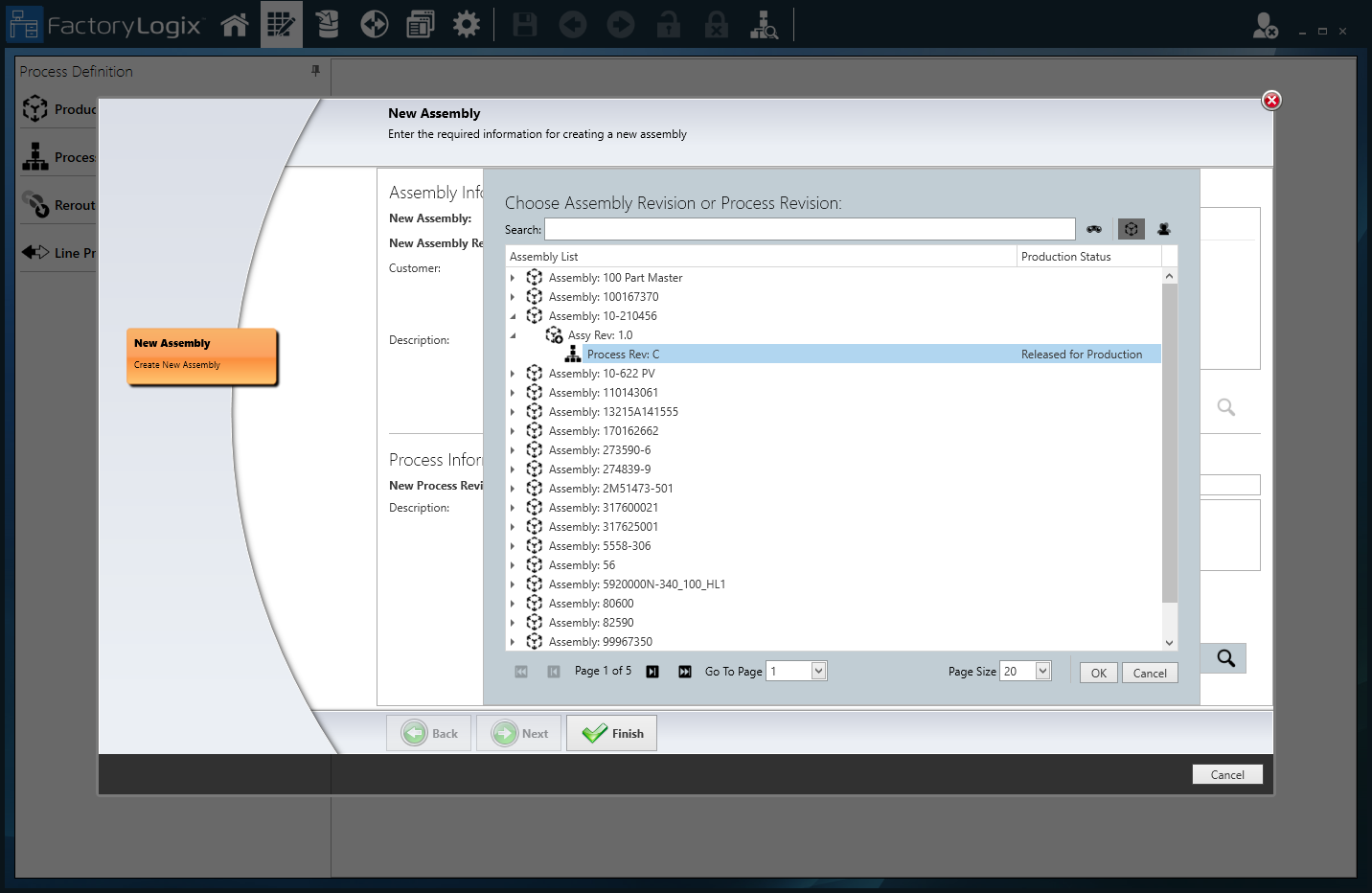Viewport: 1372px width, 893px height.
Task: Select the Assembly: 5558-306 tree item
Action: coord(599,546)
